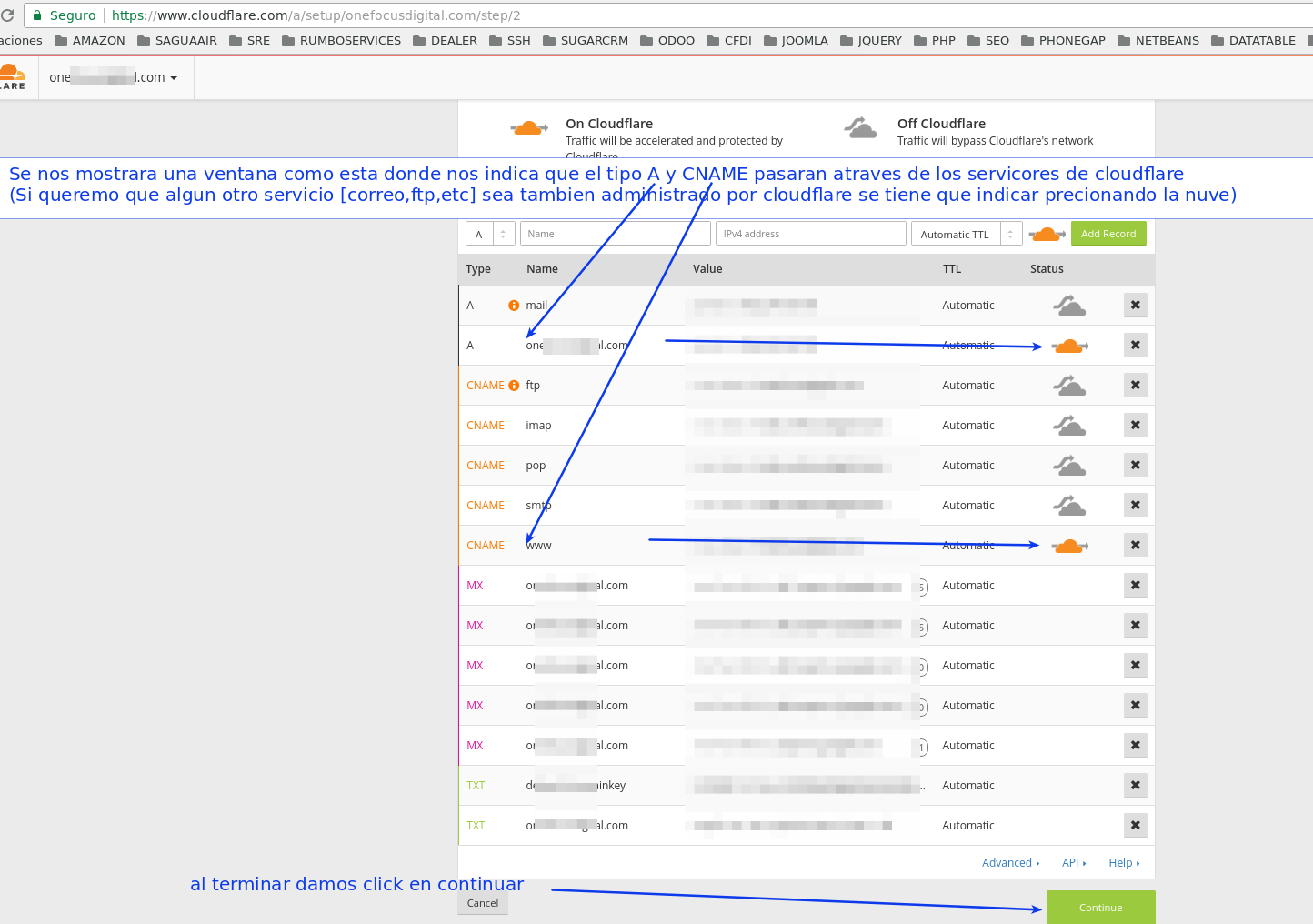Screen dimensions: 1313x924
Task: Delete the last TXT record
Action: [x=1136, y=826]
